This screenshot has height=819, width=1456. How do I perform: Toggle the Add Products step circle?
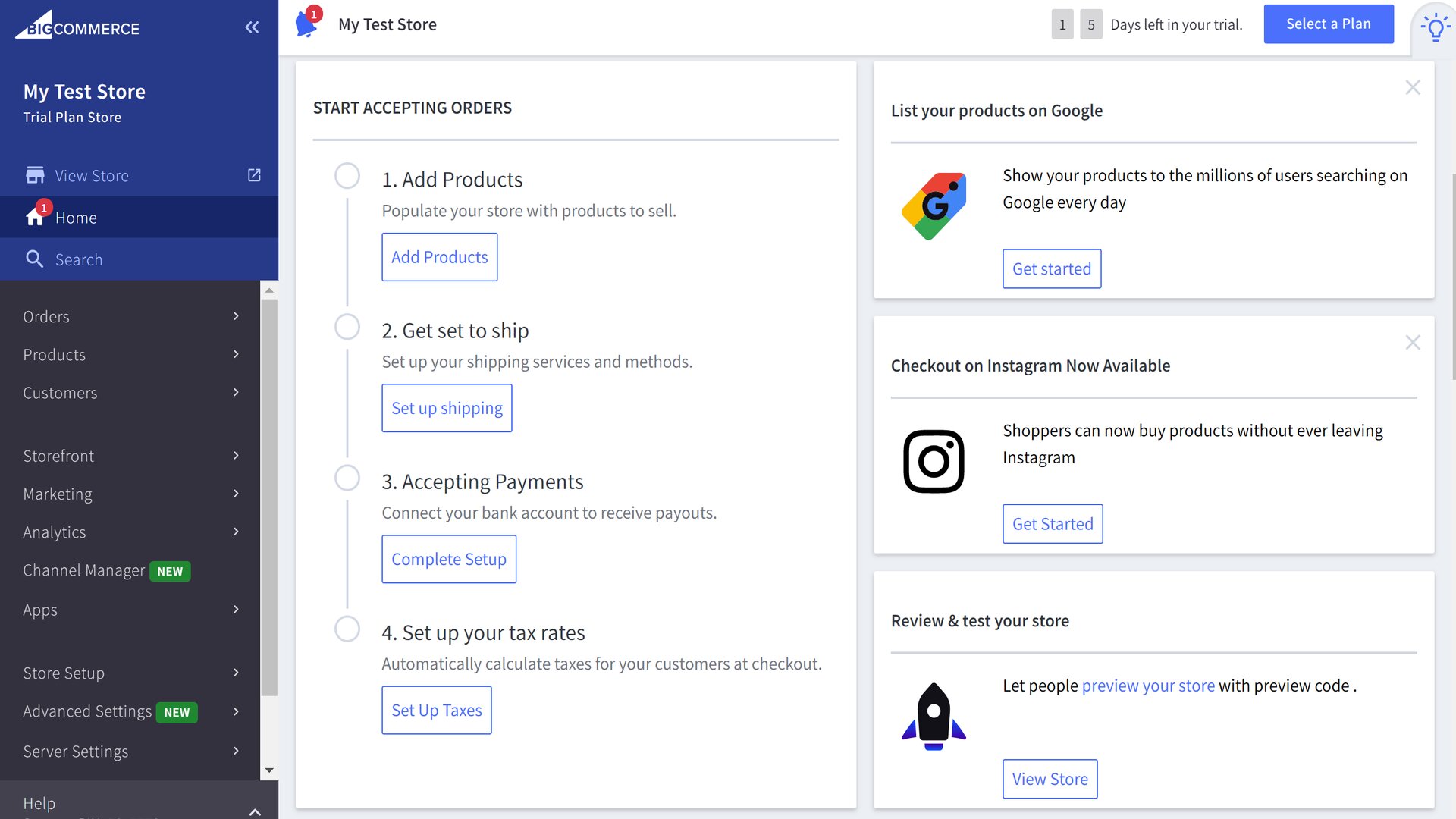tap(347, 176)
